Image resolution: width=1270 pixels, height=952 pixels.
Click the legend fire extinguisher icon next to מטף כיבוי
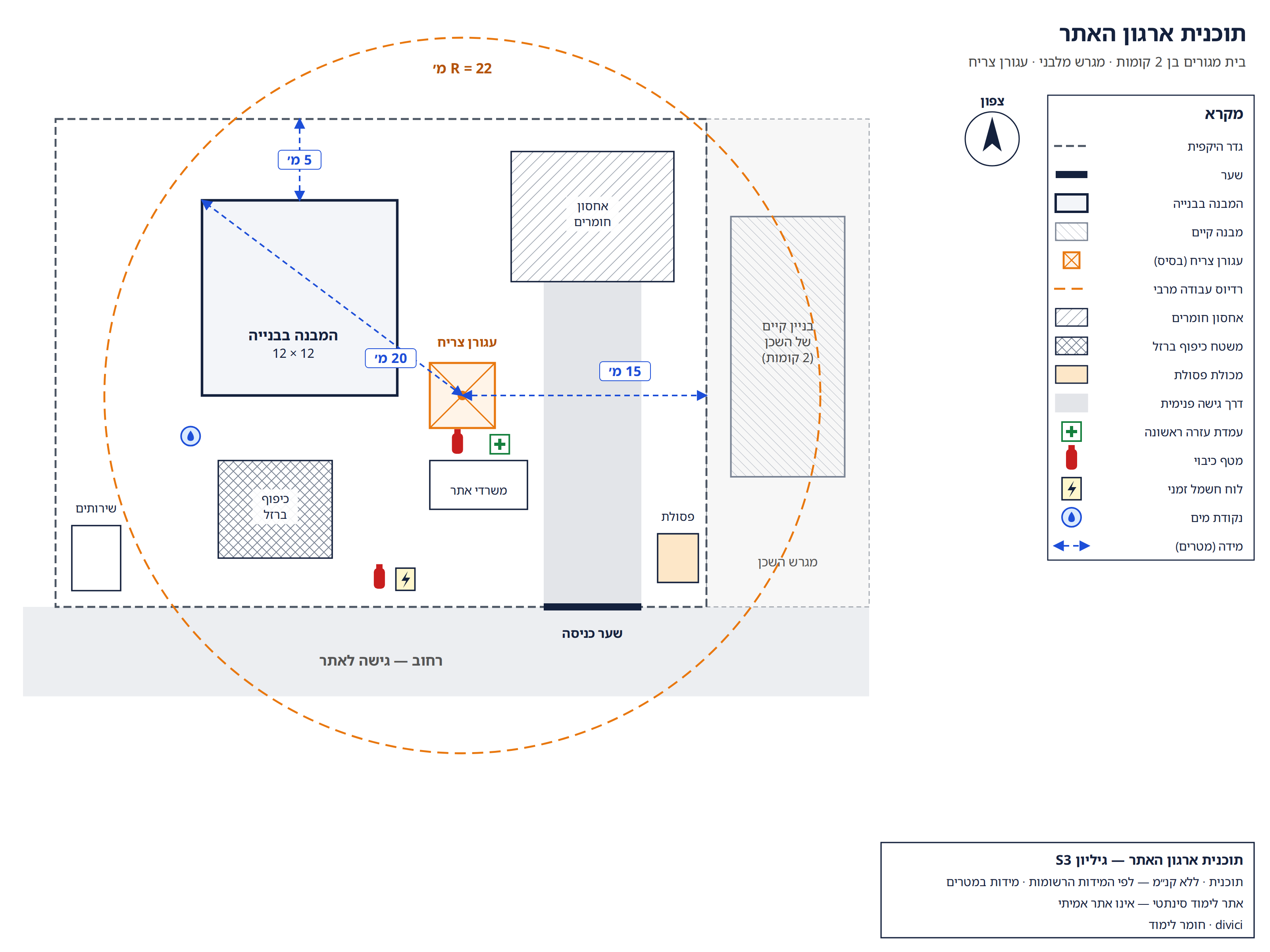click(1071, 458)
